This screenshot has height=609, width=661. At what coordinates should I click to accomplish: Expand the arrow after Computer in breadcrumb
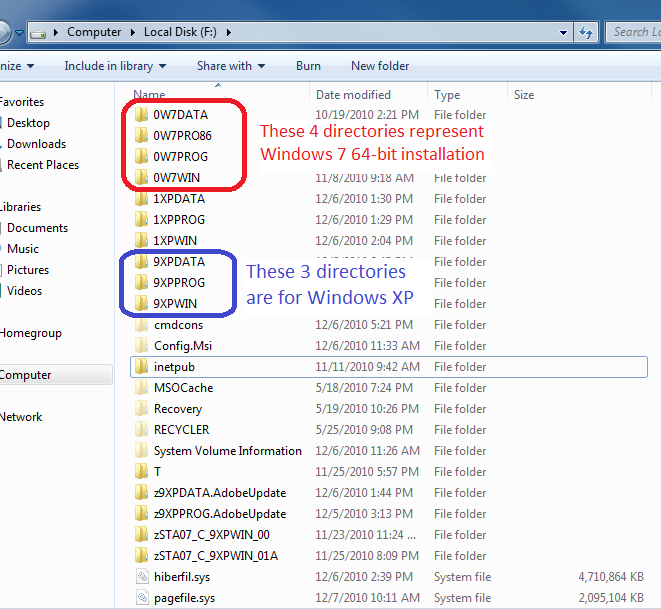coord(133,32)
